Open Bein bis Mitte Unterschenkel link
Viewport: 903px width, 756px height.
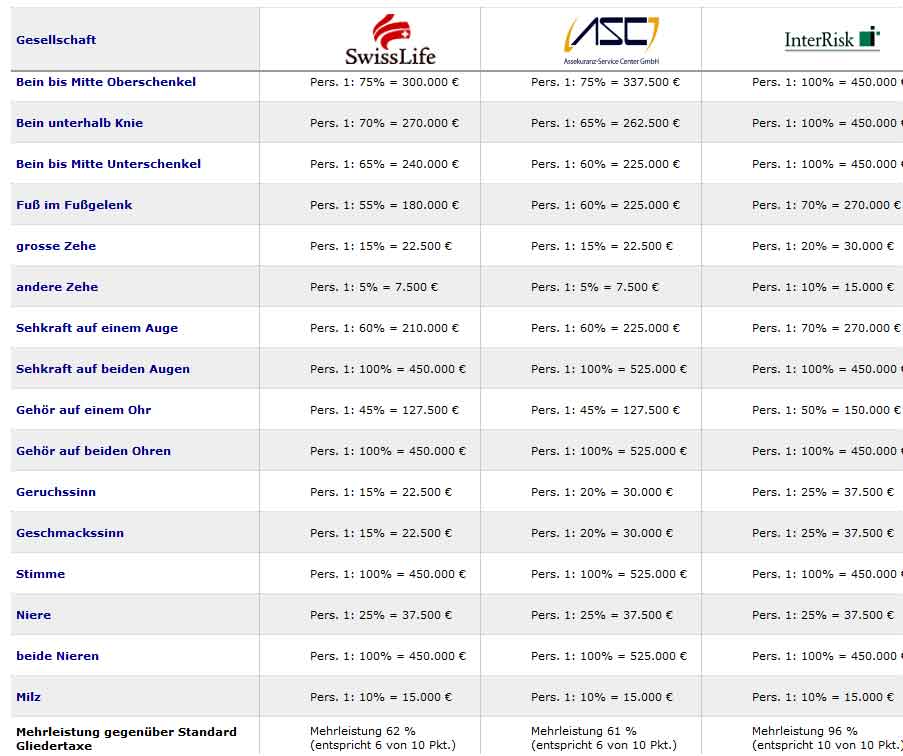click(108, 164)
